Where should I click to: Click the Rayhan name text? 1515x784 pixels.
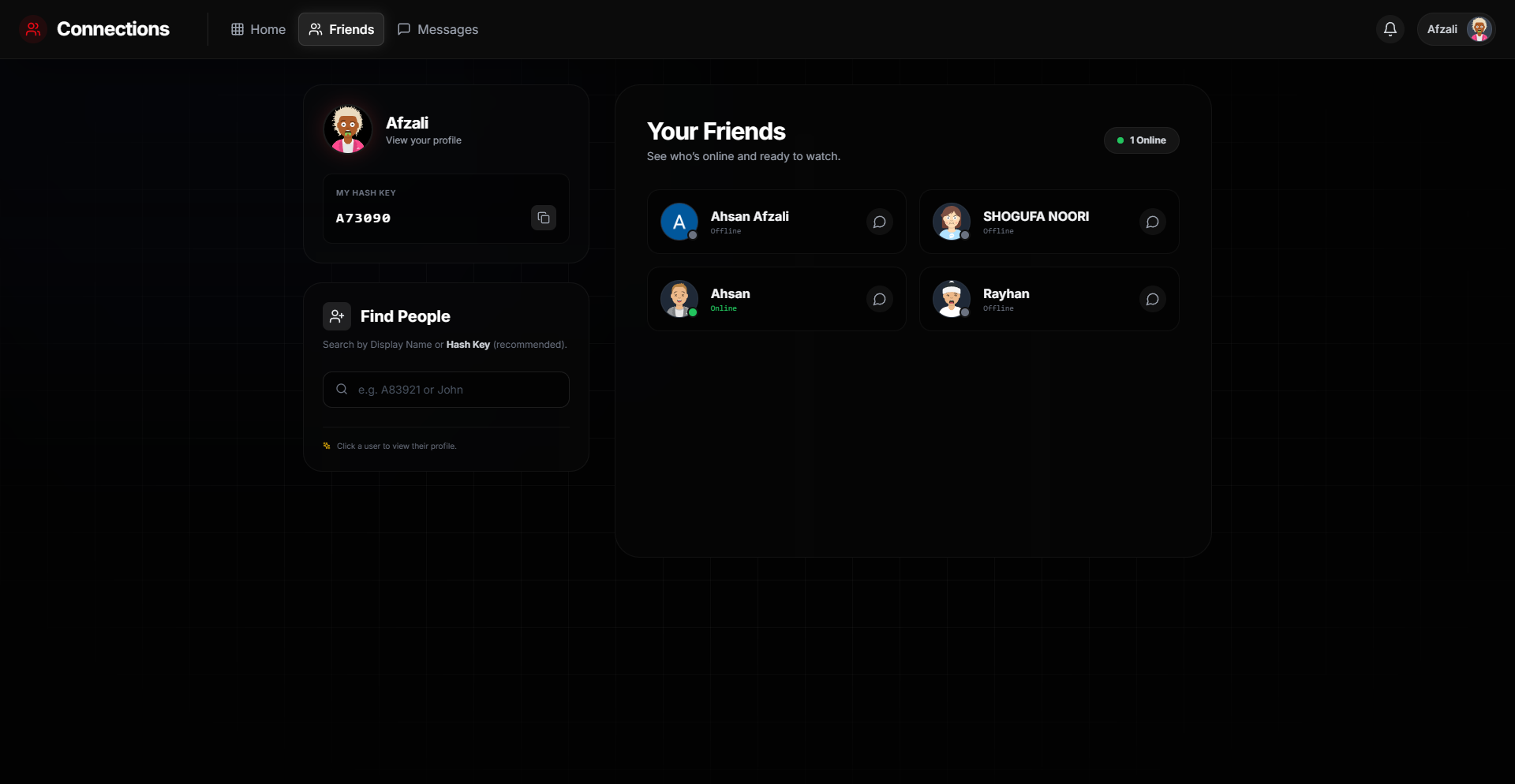pyautogui.click(x=1006, y=293)
